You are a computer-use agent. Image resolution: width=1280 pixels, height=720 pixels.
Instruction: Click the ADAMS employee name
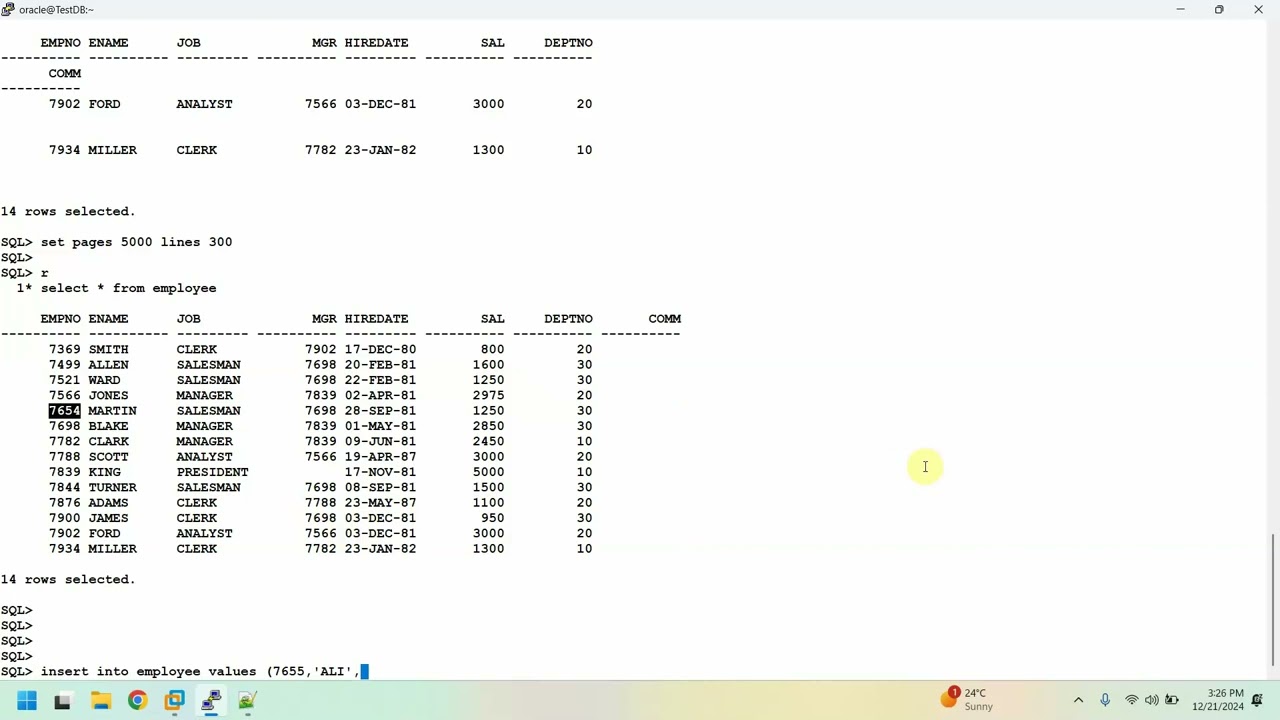pyautogui.click(x=108, y=503)
